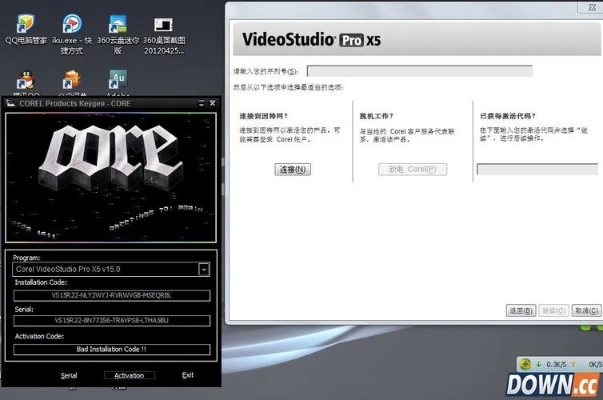Open the Adobe Audition desktop shortcut
The image size is (603, 400).
pos(118,80)
